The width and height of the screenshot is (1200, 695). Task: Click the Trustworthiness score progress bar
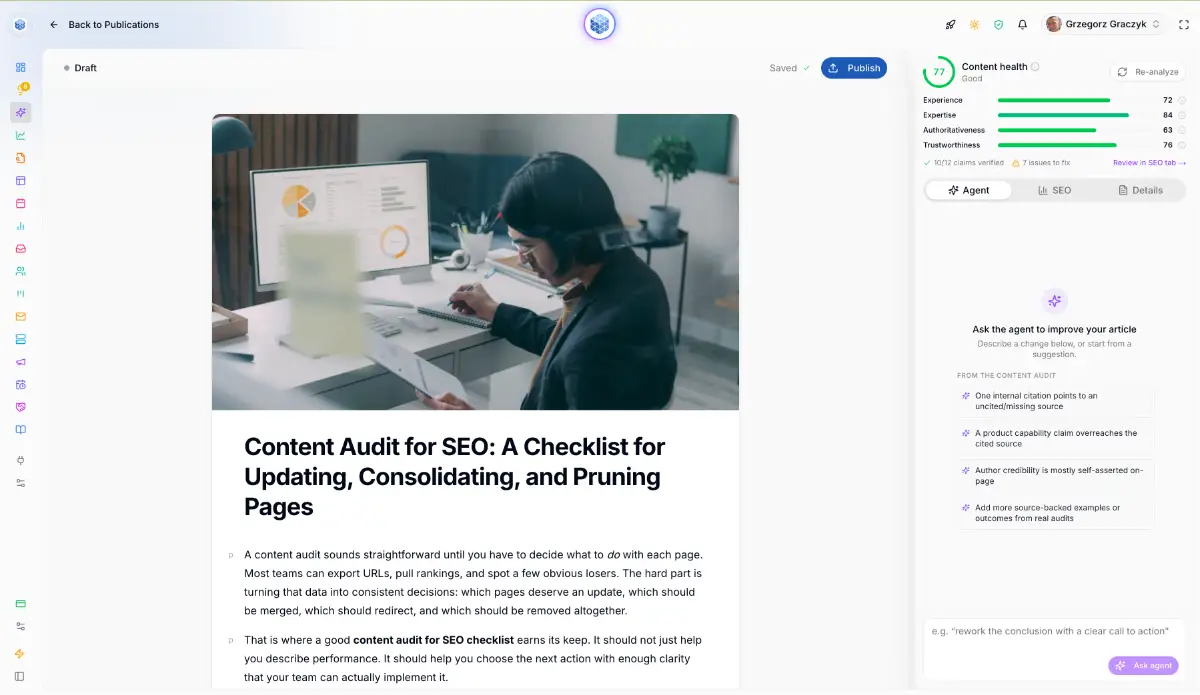[1075, 145]
